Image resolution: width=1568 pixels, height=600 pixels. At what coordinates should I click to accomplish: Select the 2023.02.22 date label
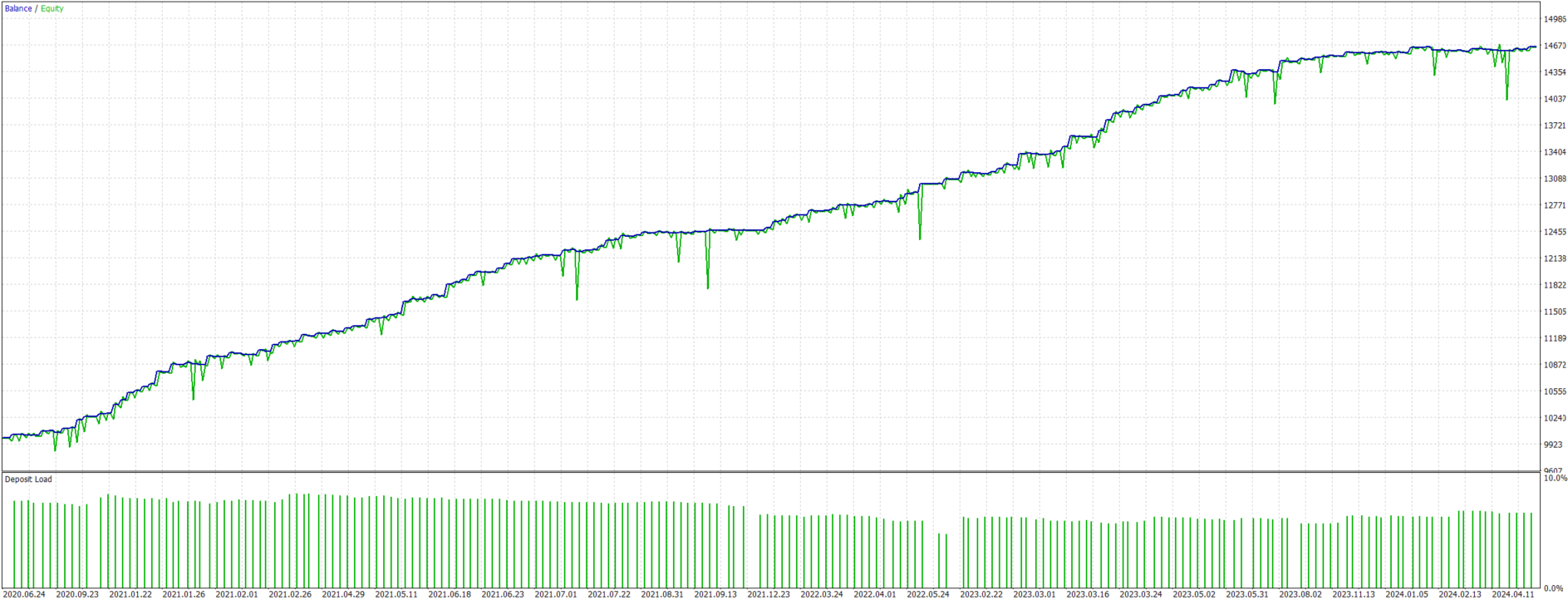(x=981, y=594)
